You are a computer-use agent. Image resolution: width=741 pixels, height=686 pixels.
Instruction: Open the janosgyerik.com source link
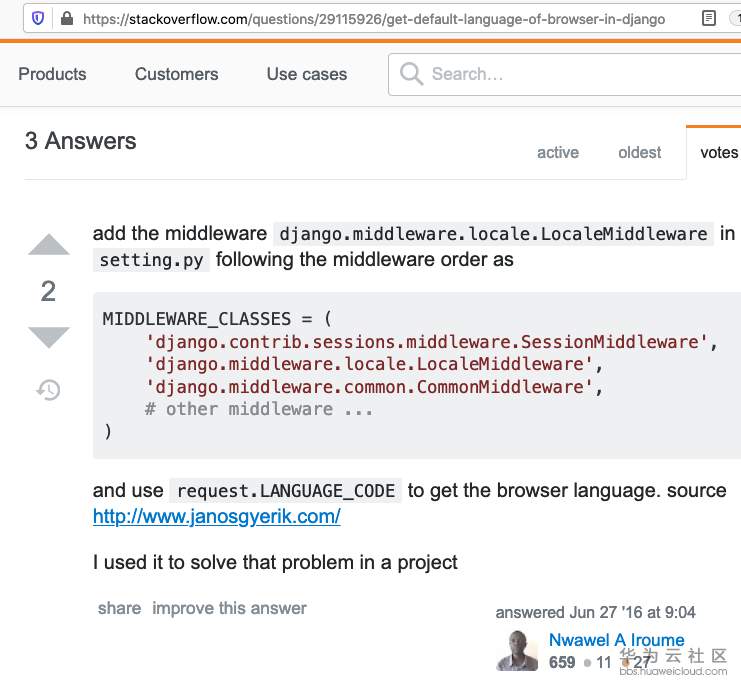(x=216, y=516)
